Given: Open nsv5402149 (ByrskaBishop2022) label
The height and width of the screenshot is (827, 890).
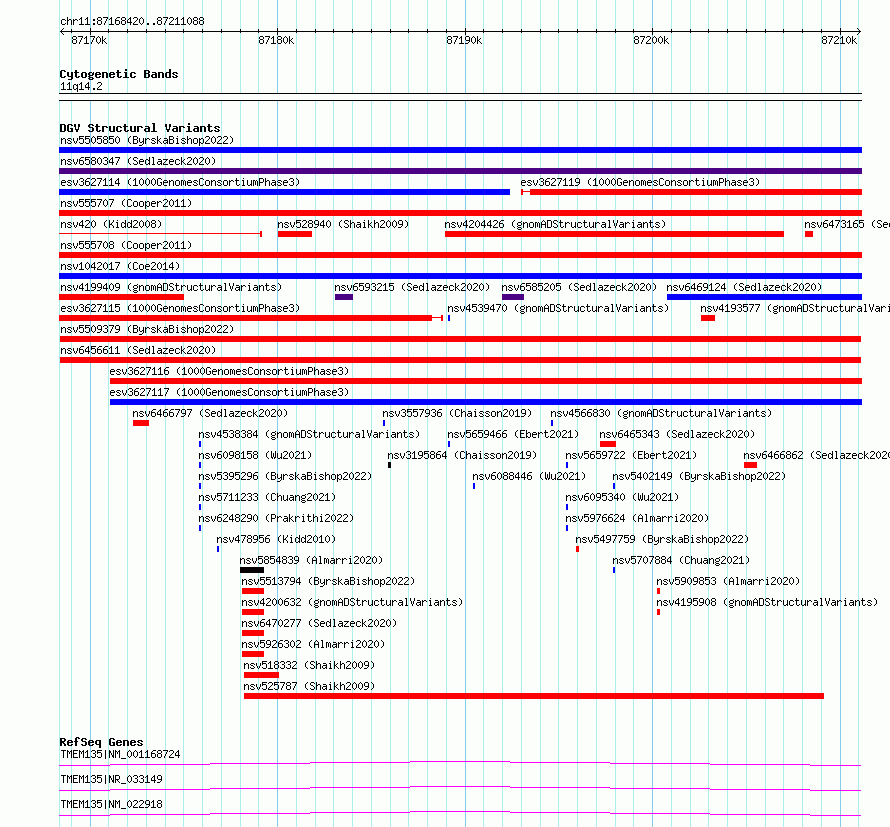Looking at the screenshot, I should 699,476.
